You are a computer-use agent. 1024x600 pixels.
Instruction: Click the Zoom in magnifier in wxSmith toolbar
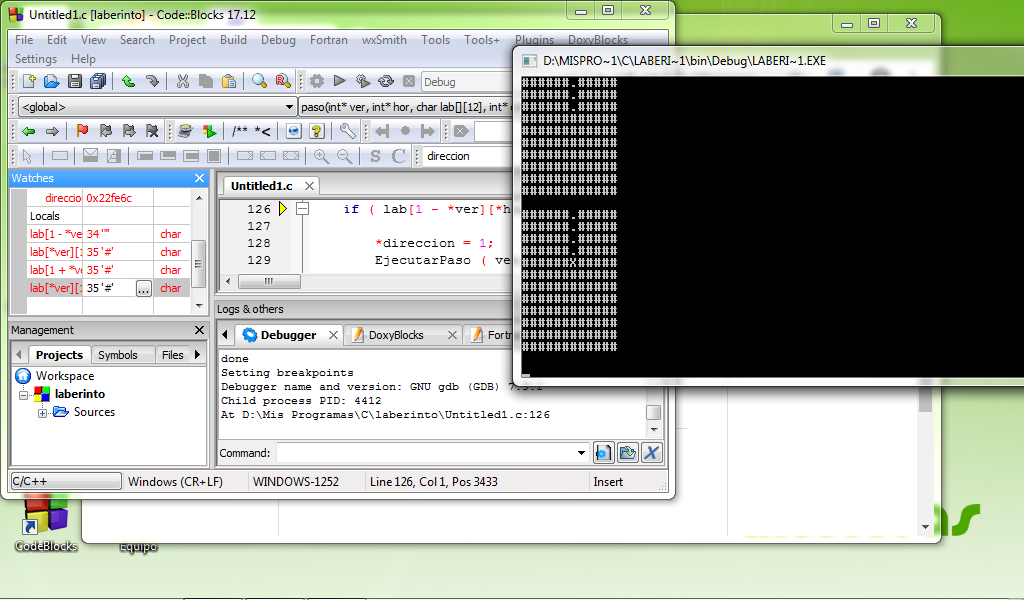pos(321,156)
